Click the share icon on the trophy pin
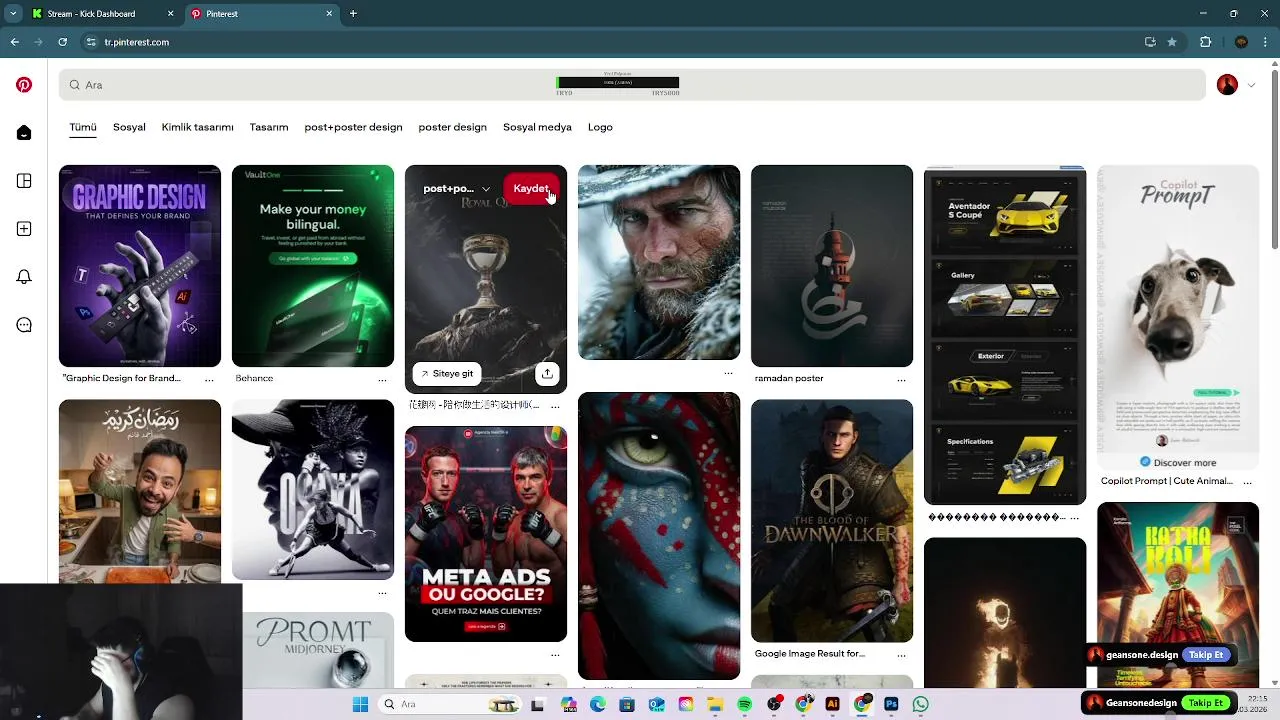1280x720 pixels. 547,373
